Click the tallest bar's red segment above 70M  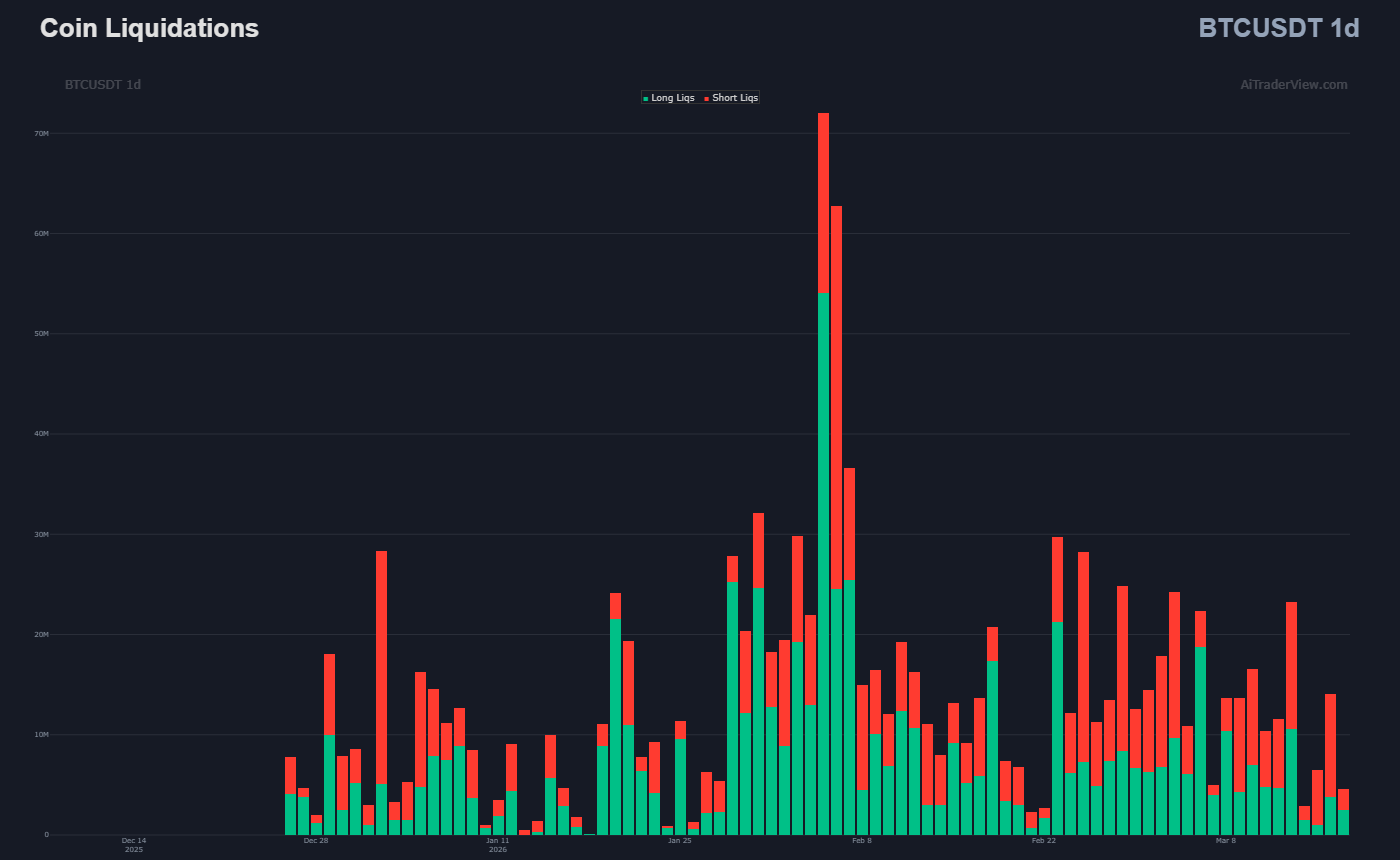click(823, 202)
